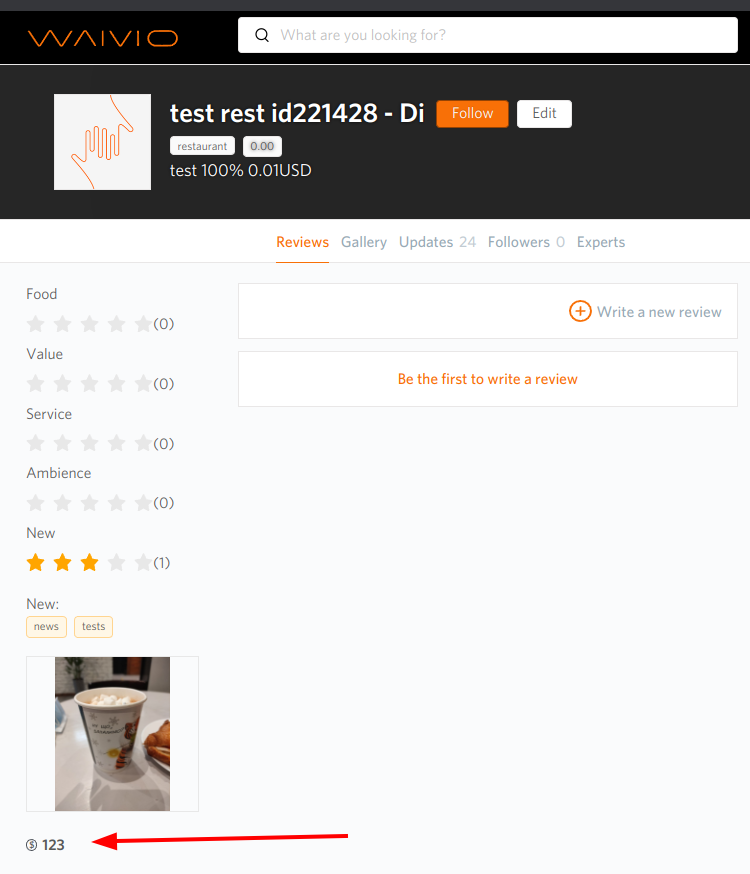Rate Service four stars

[116, 443]
